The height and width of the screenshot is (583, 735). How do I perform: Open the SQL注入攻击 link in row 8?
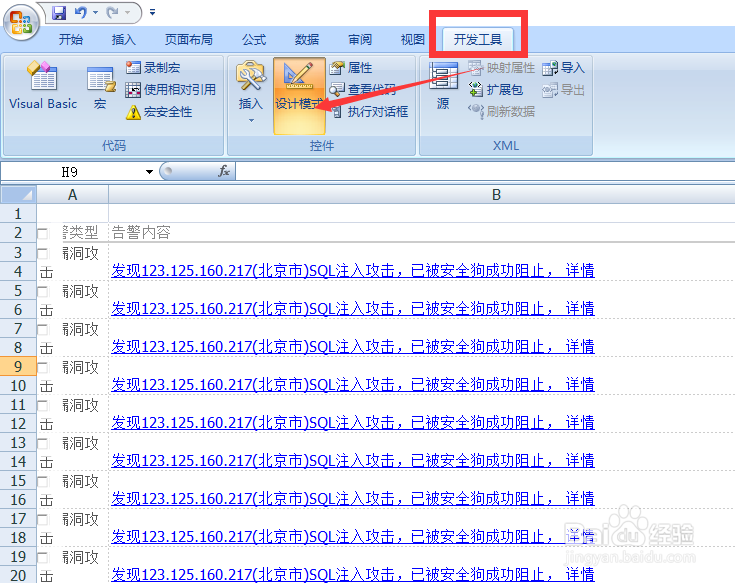coord(353,346)
